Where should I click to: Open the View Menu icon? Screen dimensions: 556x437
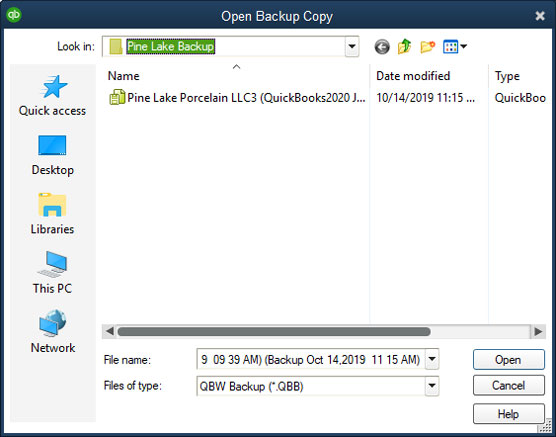(455, 46)
